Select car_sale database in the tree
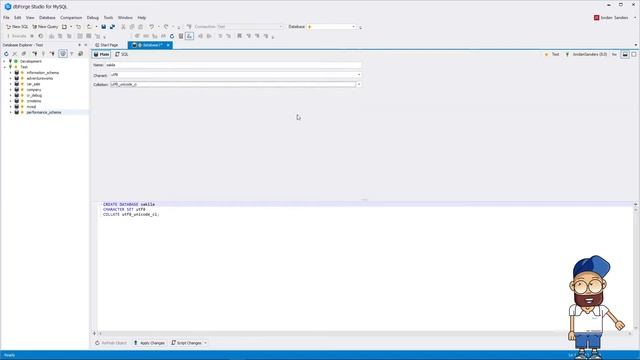 click(x=33, y=84)
